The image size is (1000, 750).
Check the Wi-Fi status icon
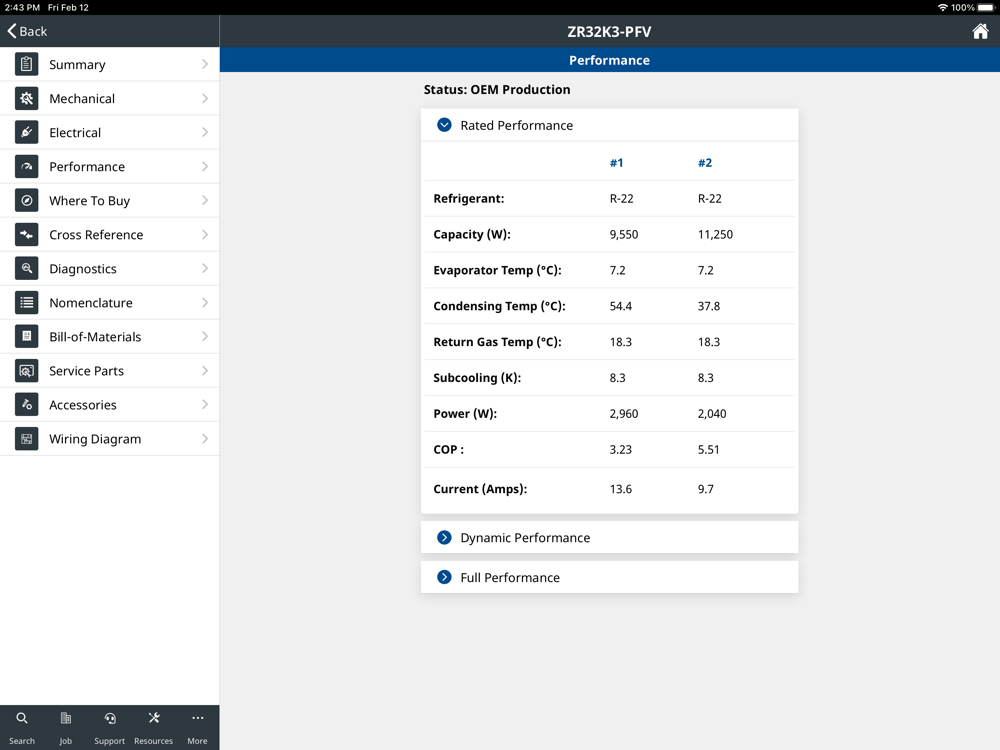point(943,8)
